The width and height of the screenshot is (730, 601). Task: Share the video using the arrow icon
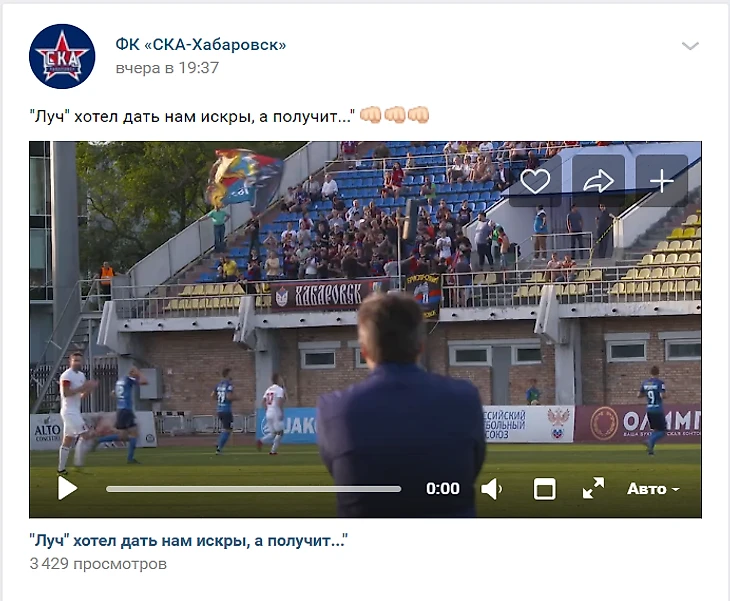pos(598,181)
